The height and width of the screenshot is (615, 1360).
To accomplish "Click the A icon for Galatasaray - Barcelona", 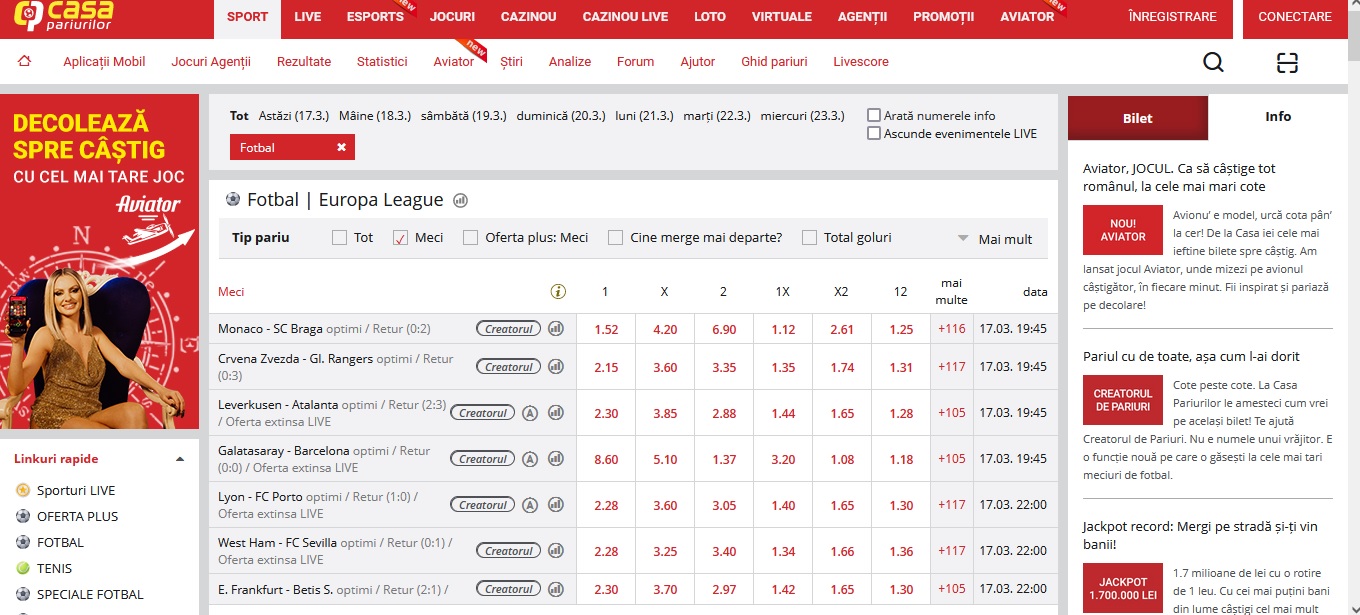I will point(530,459).
